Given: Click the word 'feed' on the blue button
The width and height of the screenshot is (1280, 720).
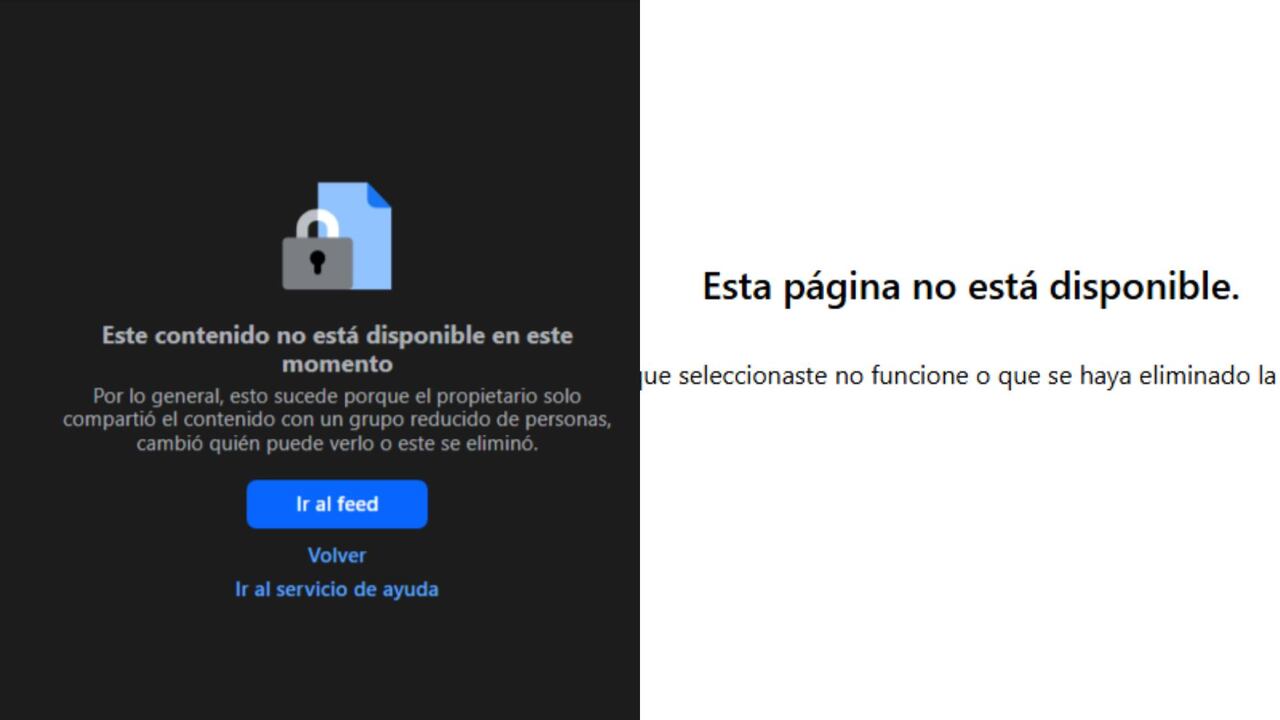Looking at the screenshot, I should 358,504.
